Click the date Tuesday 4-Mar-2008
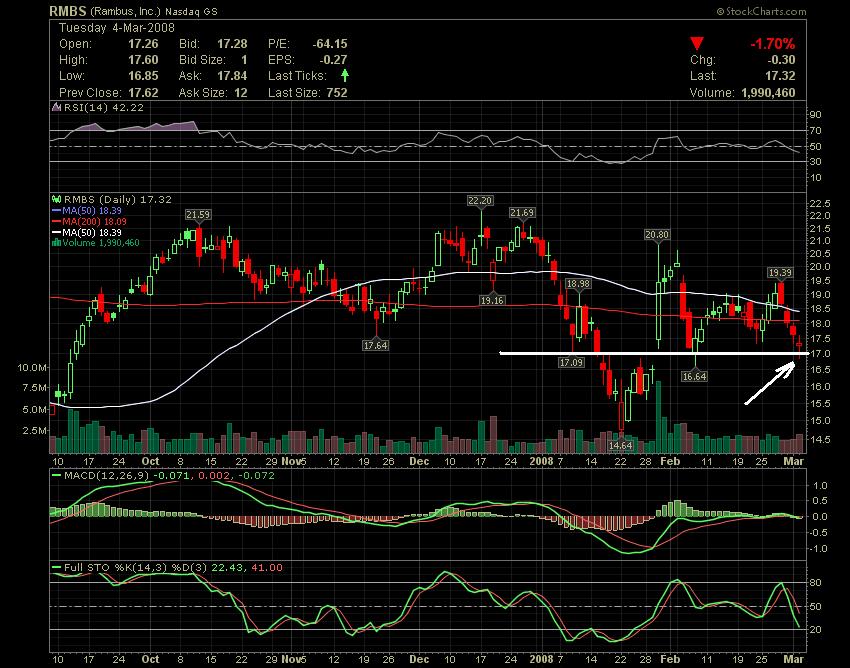Image resolution: width=850 pixels, height=668 pixels. tap(117, 28)
